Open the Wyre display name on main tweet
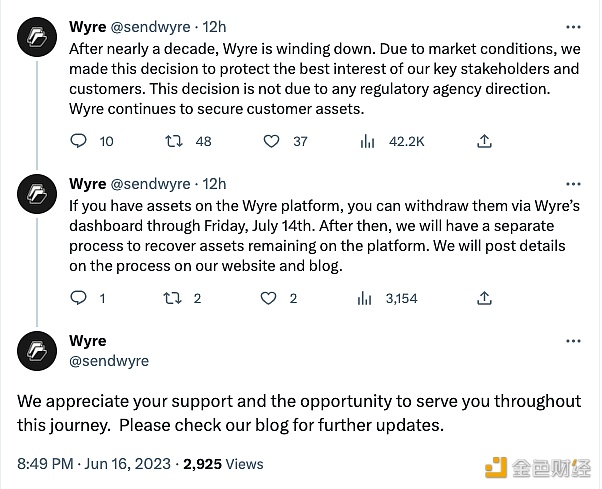This screenshot has width=602, height=489. [x=88, y=341]
